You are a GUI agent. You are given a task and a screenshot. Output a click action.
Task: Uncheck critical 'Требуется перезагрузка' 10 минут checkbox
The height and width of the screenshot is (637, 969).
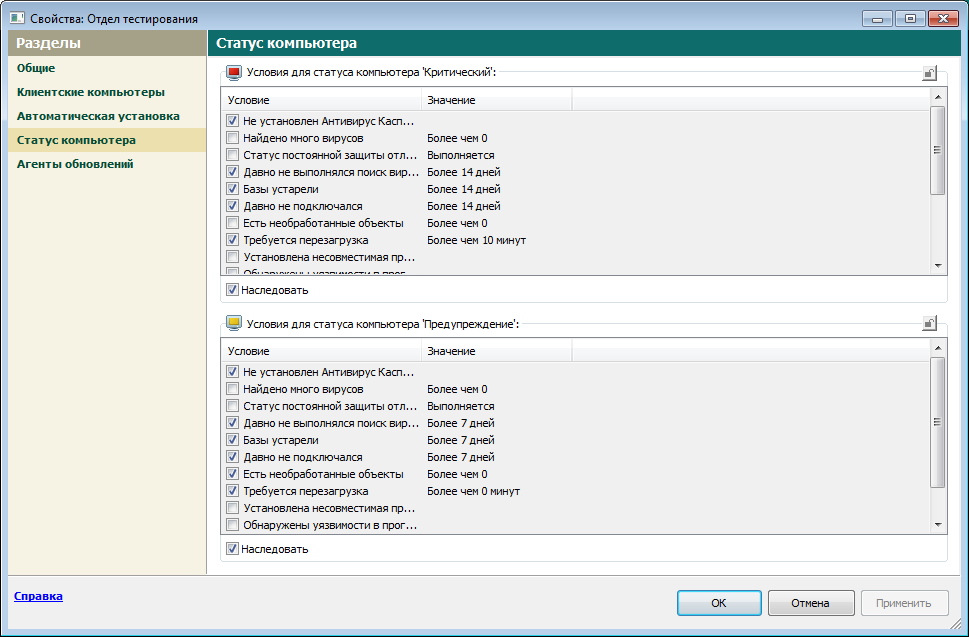click(232, 240)
